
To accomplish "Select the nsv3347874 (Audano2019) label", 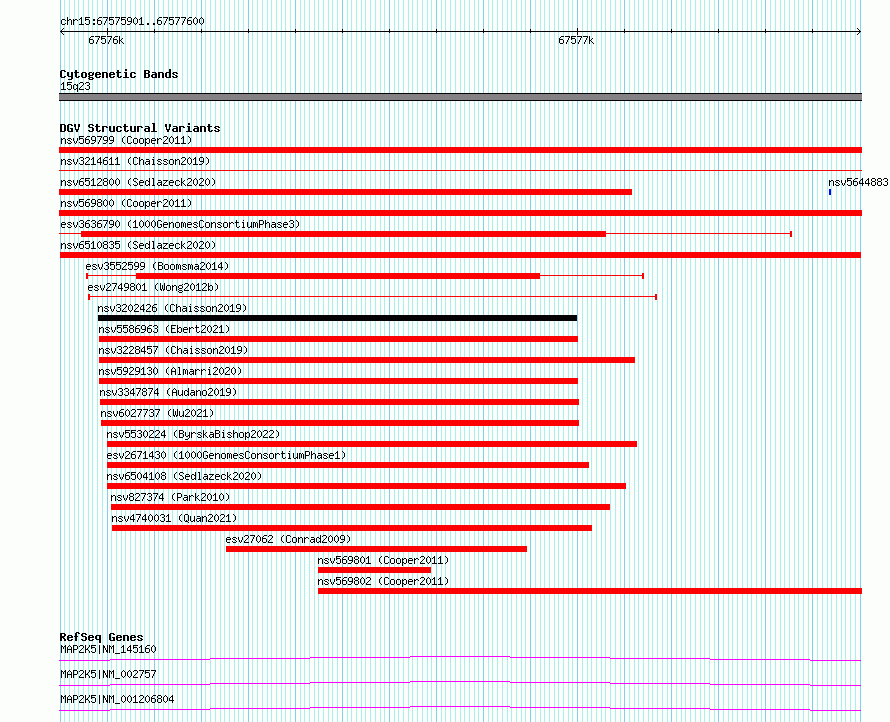I will pyautogui.click(x=168, y=392).
